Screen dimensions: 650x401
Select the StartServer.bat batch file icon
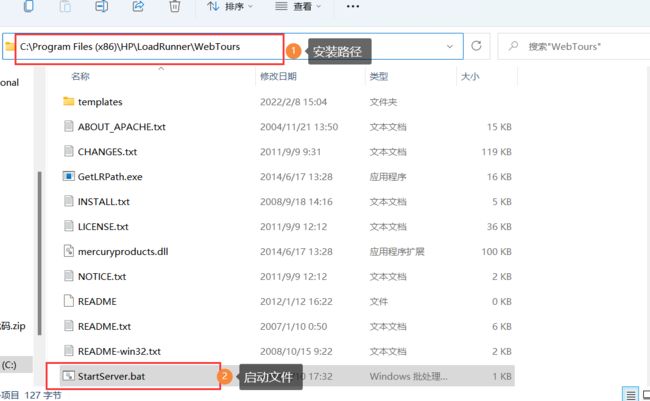68,376
